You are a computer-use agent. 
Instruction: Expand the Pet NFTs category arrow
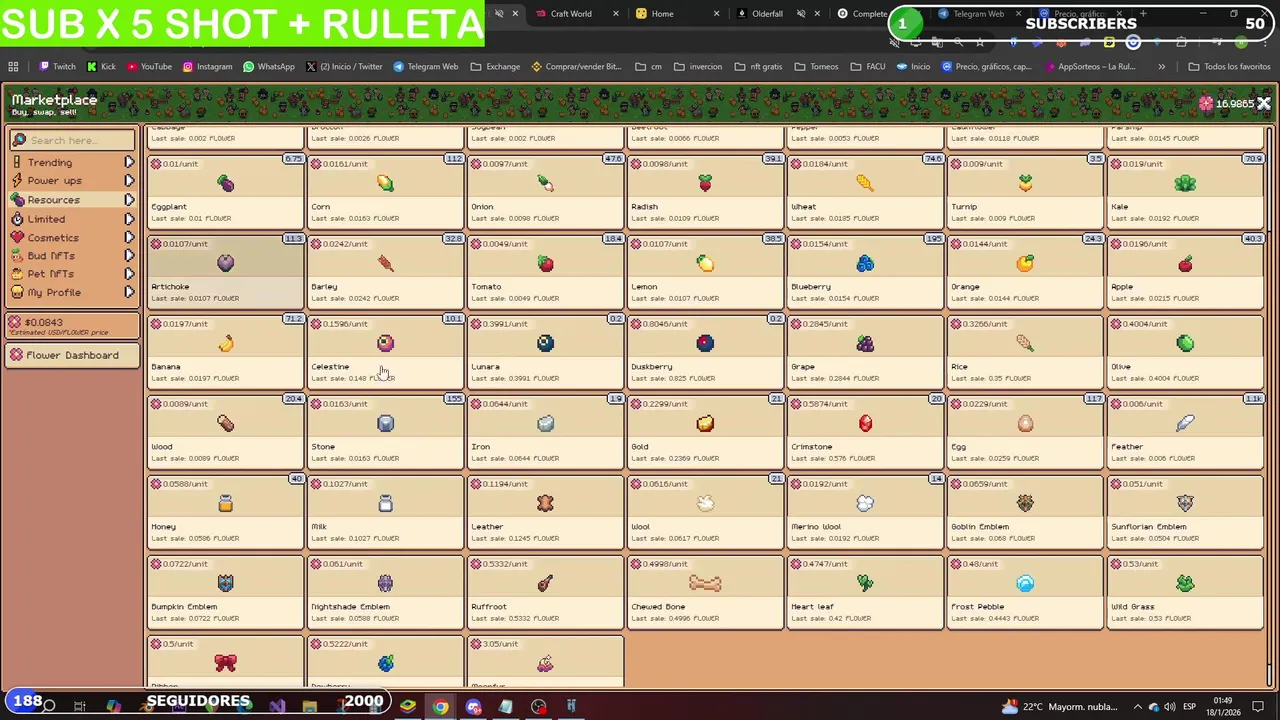click(129, 274)
